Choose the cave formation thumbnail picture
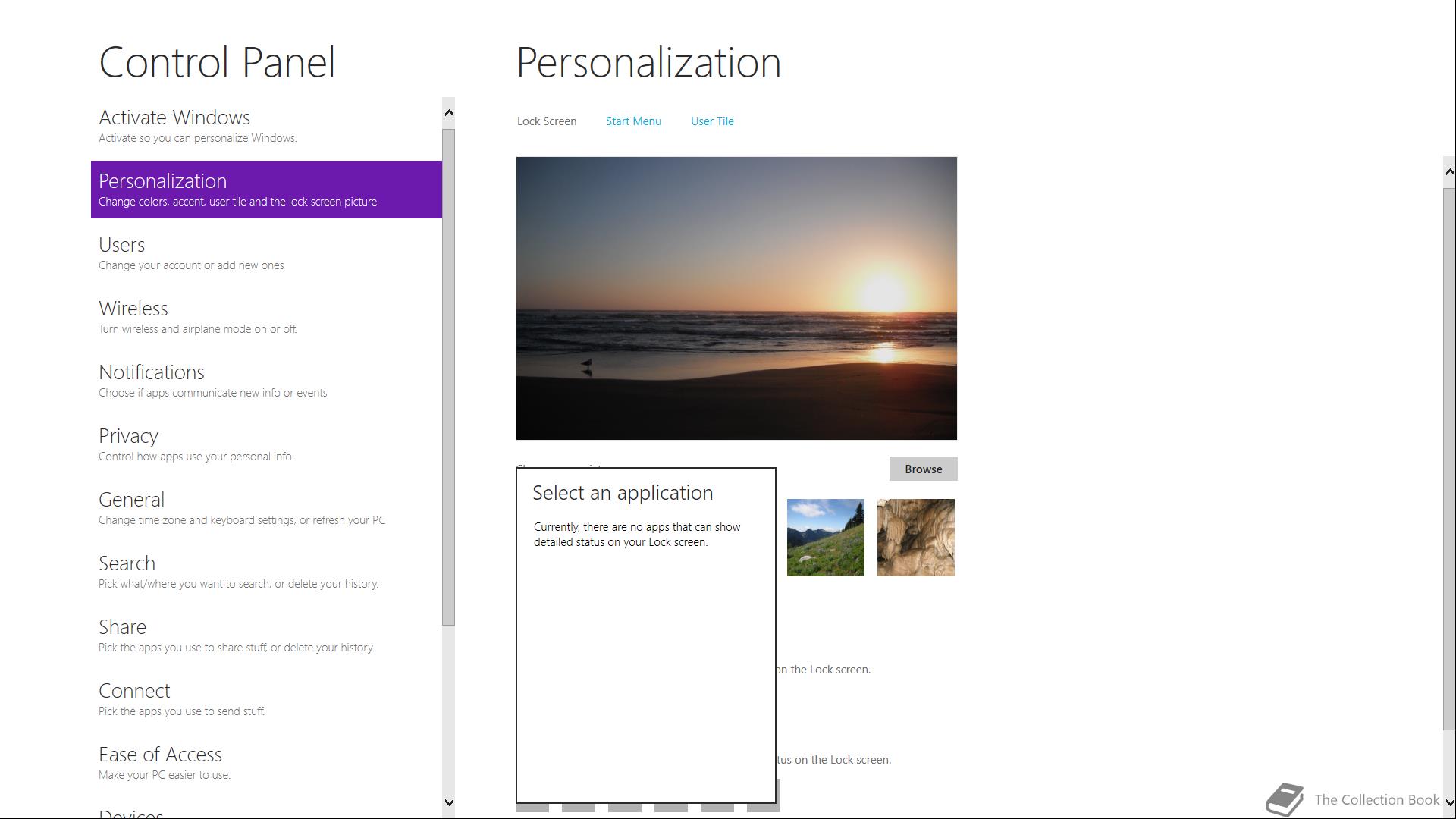The width and height of the screenshot is (1456, 819). (915, 537)
